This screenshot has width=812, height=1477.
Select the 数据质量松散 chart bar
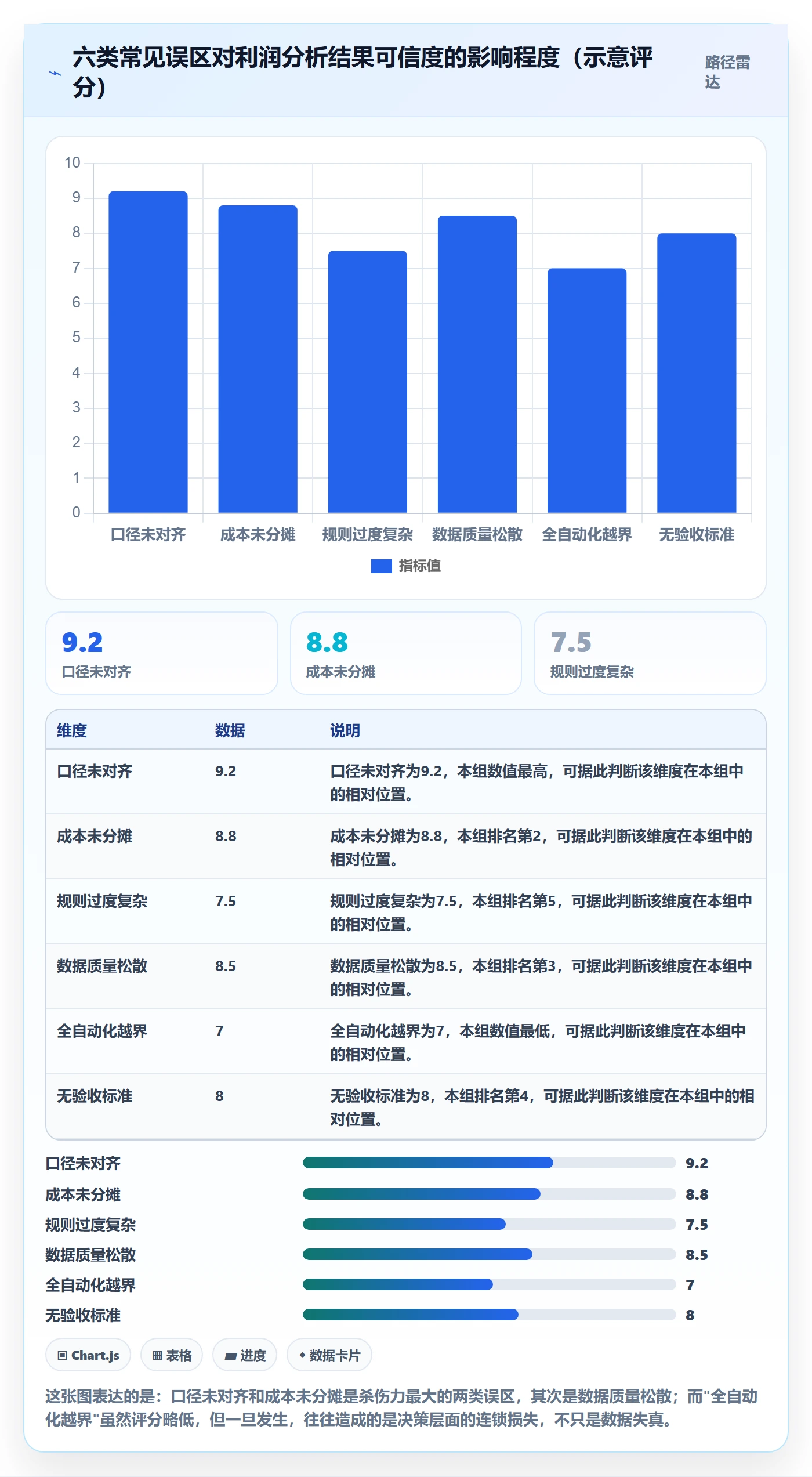(477, 364)
